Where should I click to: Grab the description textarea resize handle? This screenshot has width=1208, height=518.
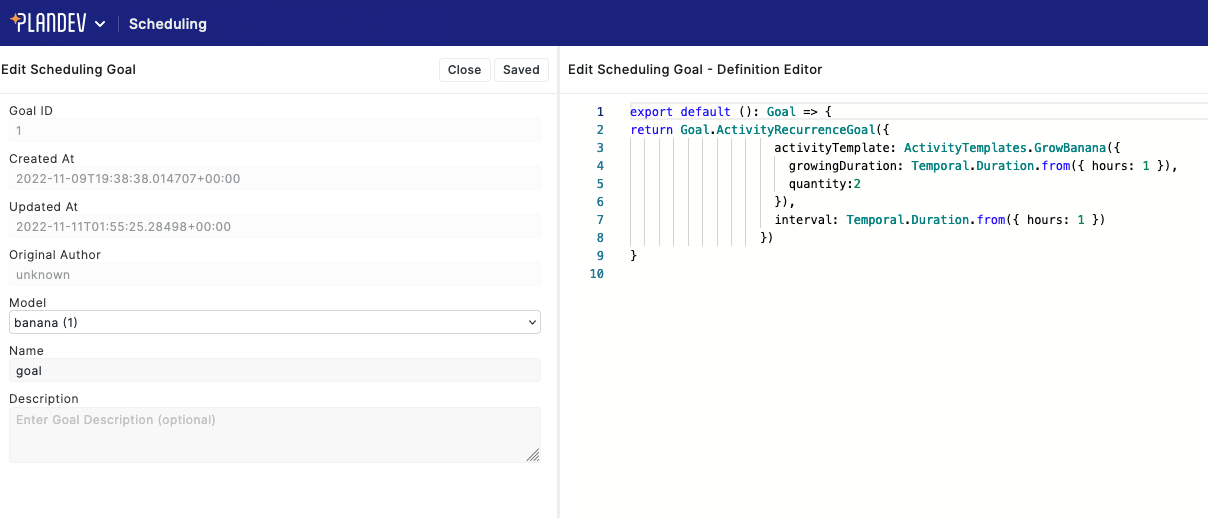533,454
